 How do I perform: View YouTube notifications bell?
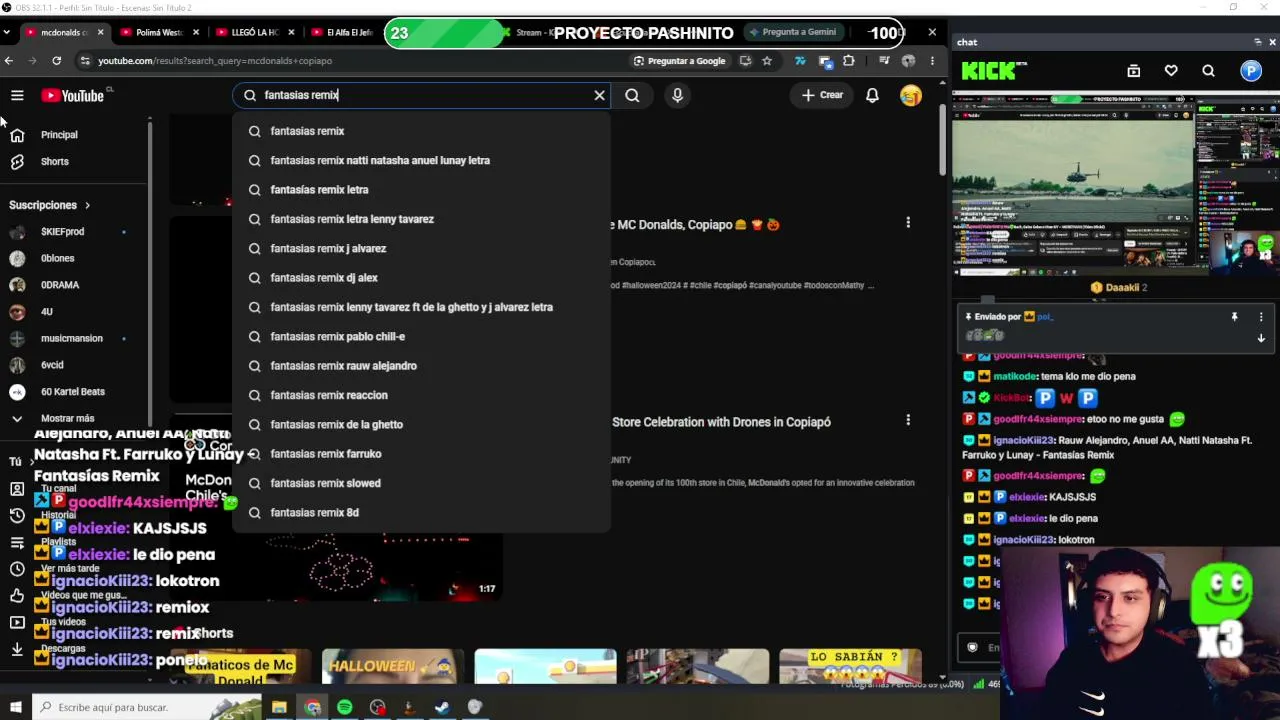tap(872, 95)
